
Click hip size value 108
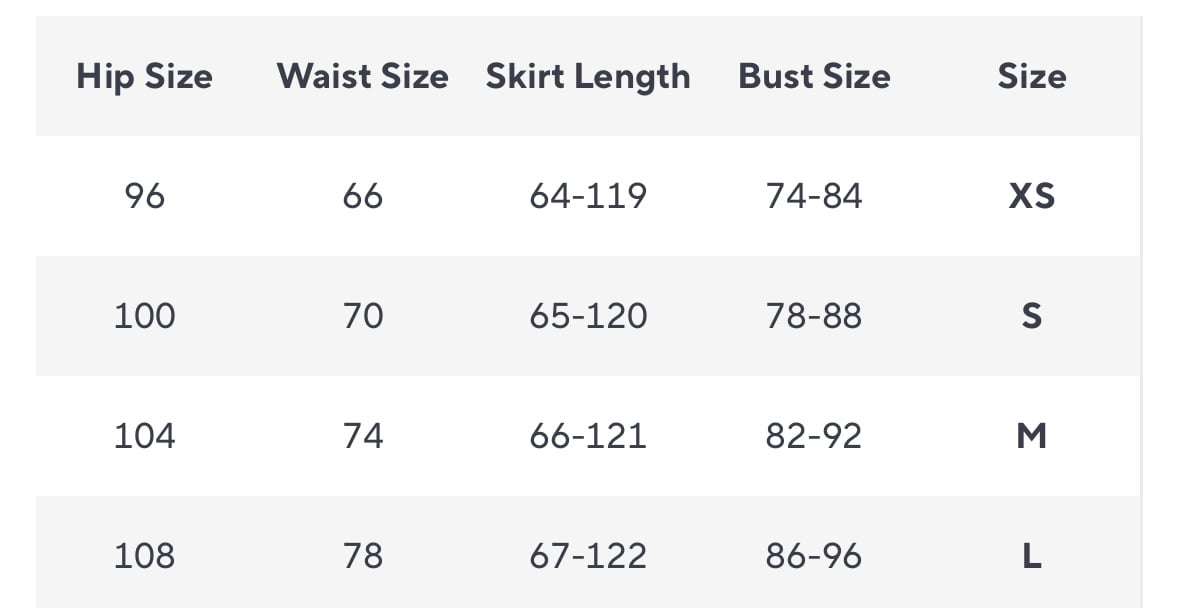coord(144,556)
